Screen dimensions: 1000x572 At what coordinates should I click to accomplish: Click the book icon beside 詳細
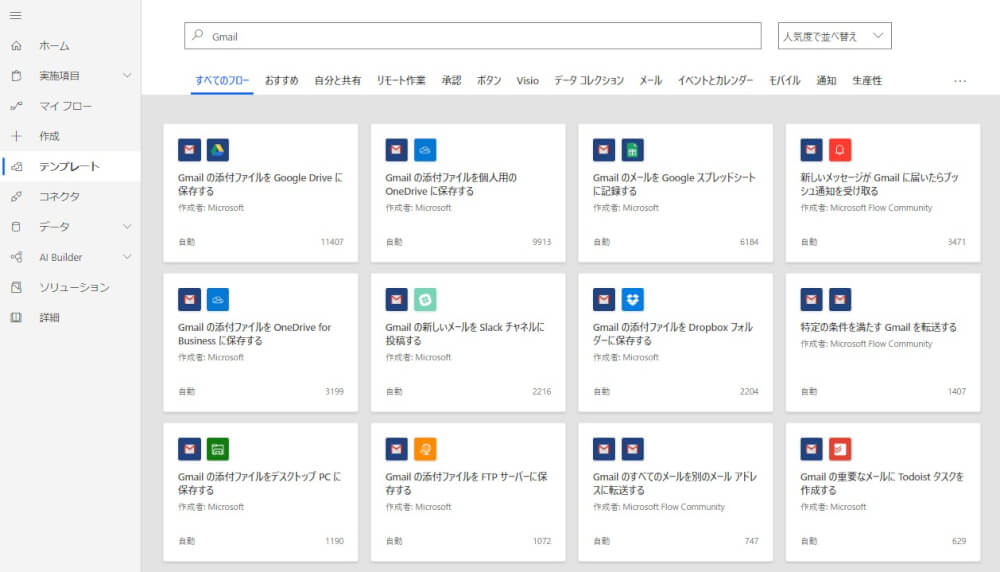point(17,318)
